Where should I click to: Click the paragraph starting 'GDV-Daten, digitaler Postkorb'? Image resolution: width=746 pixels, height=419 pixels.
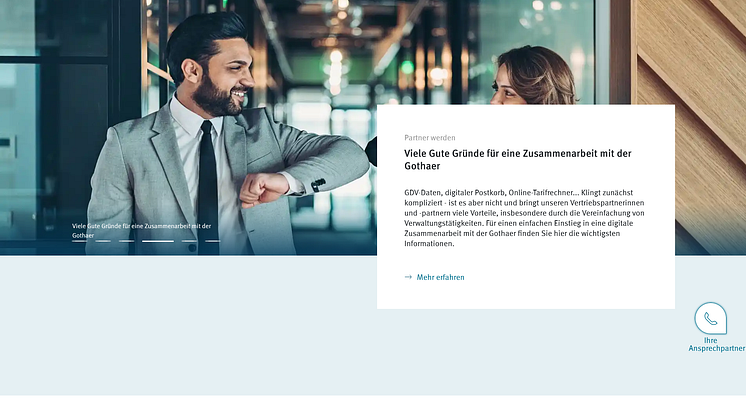pyautogui.click(x=524, y=218)
